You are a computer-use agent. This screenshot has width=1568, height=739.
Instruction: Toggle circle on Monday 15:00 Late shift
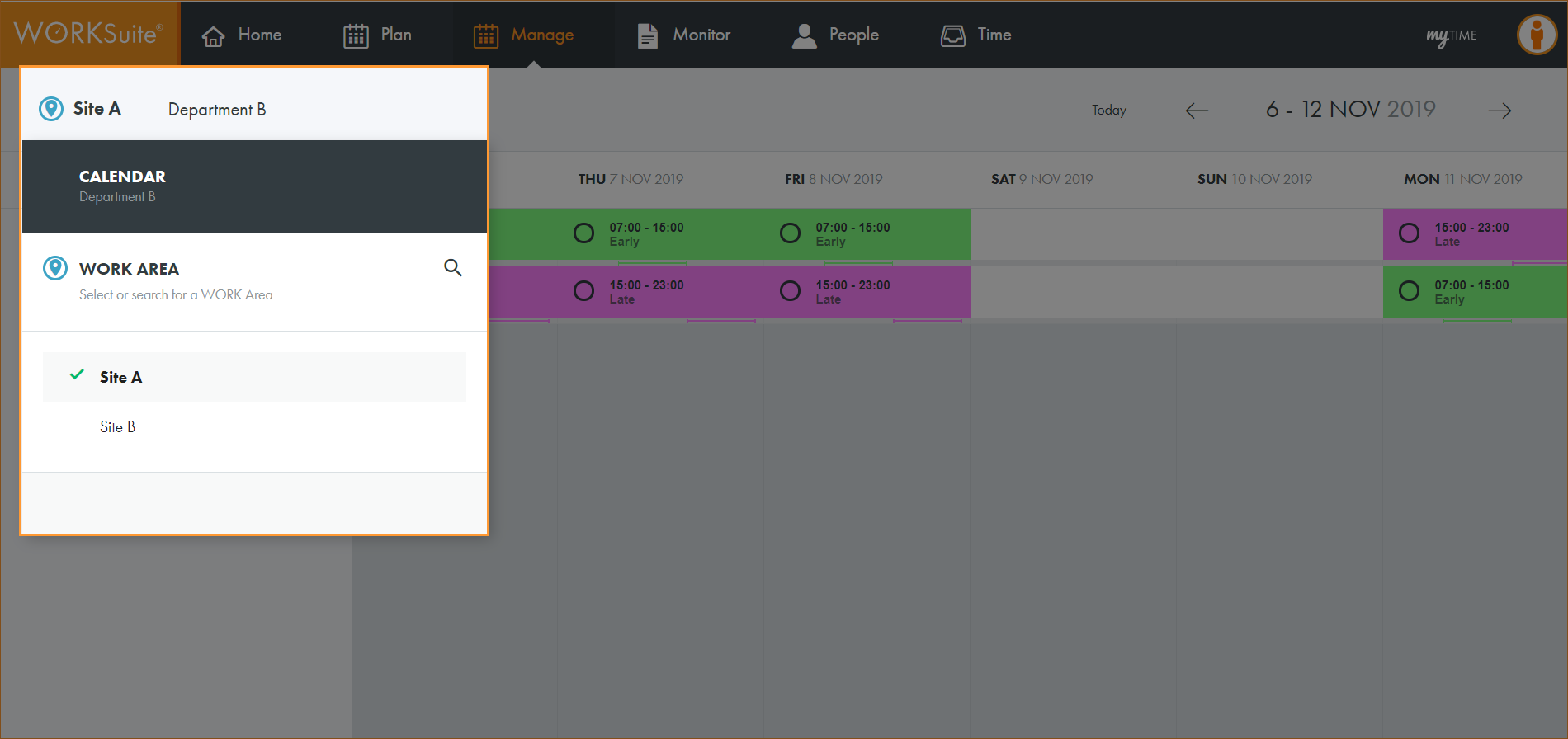[1409, 233]
